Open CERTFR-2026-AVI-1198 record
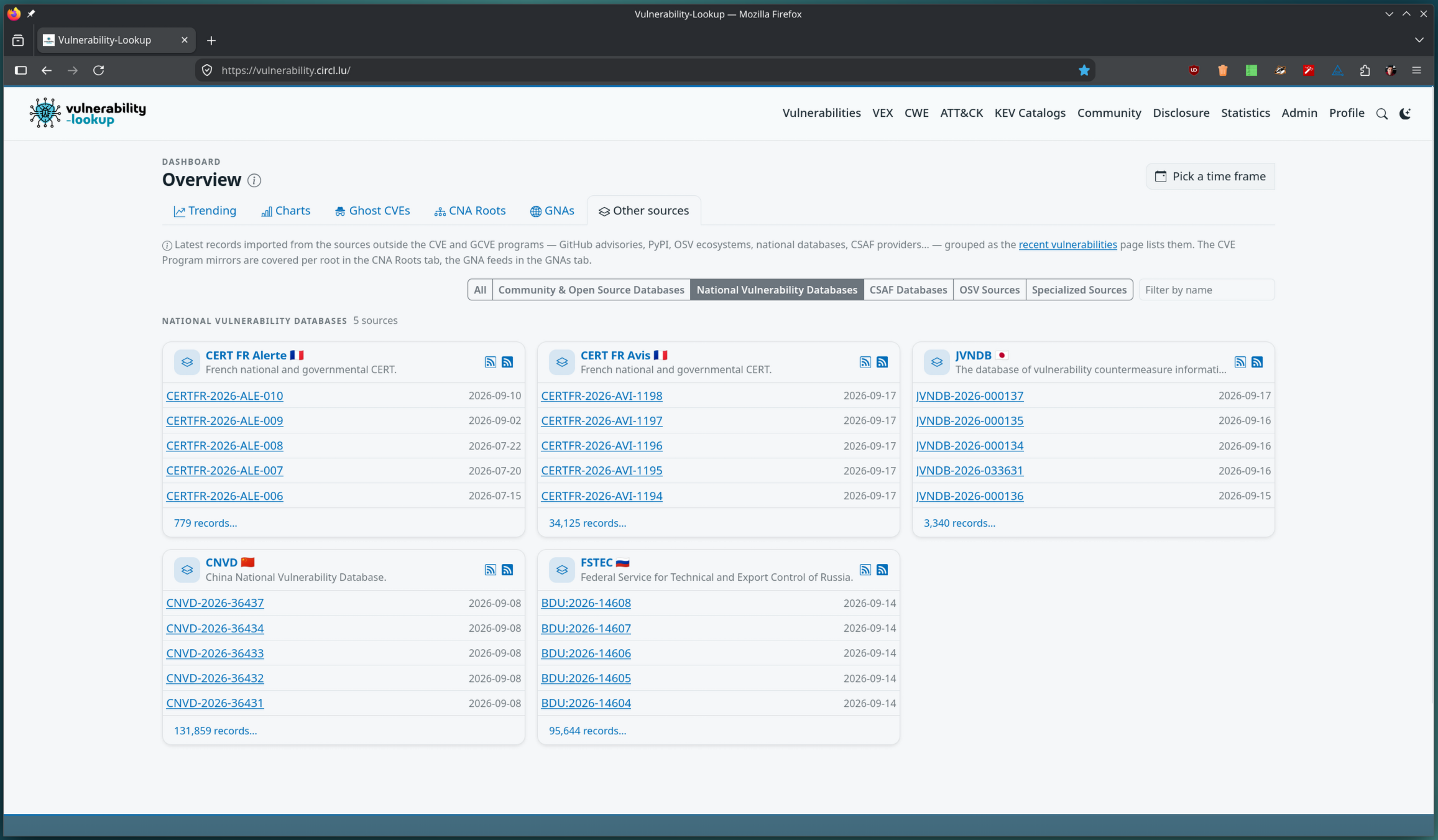 point(601,396)
